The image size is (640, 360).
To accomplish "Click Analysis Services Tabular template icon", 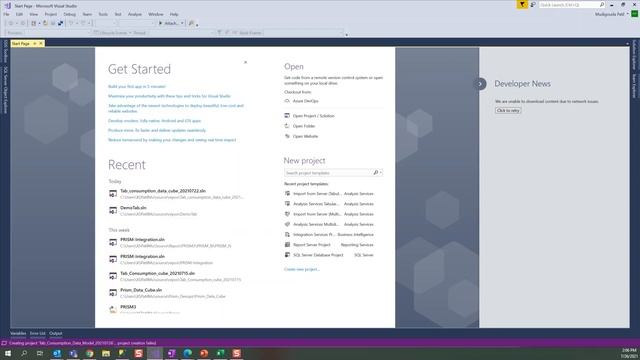I will [x=287, y=204].
